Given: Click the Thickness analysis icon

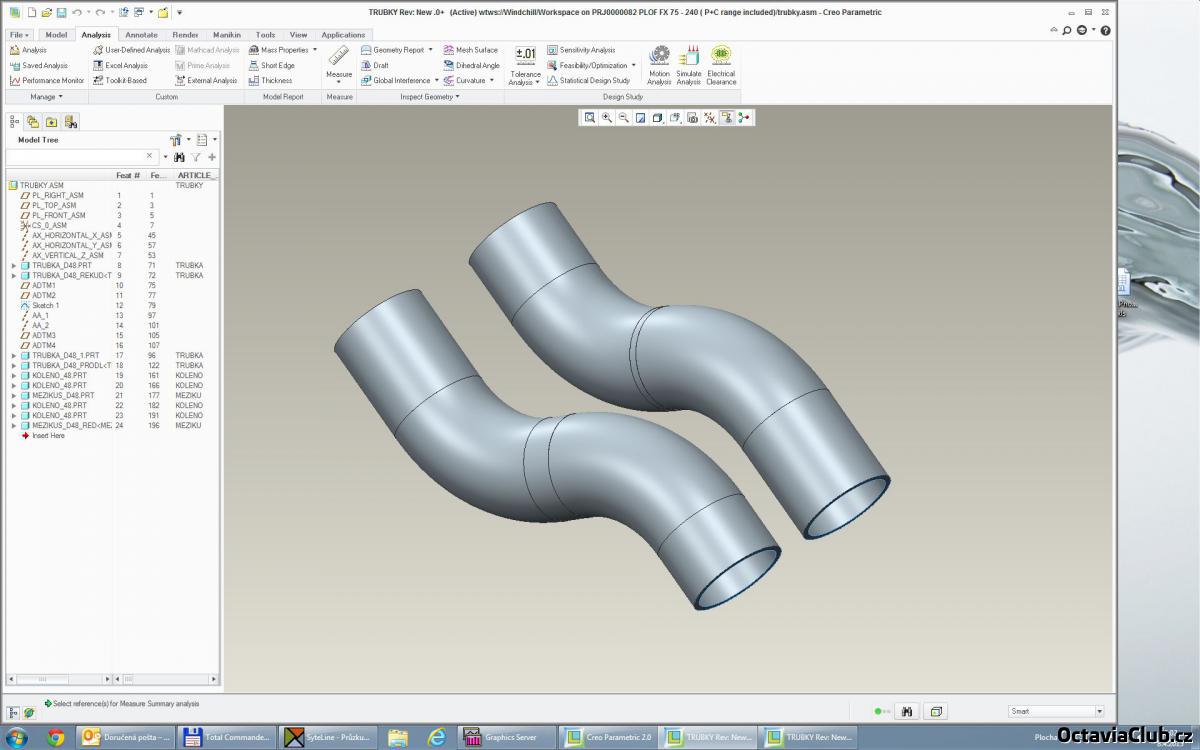Looking at the screenshot, I should click(254, 81).
